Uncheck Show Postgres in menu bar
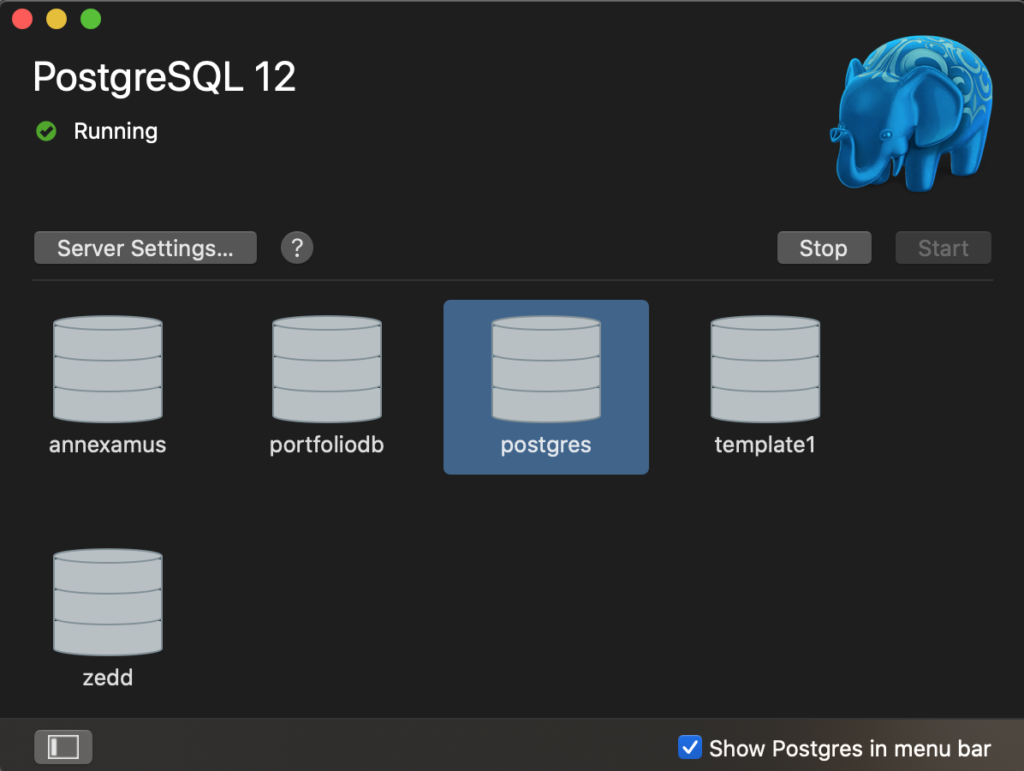The image size is (1024, 771). (x=690, y=747)
